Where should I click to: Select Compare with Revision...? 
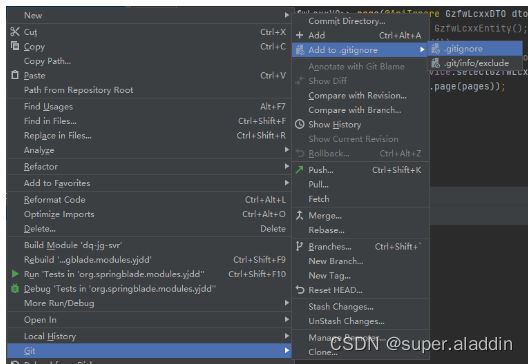[x=357, y=95]
